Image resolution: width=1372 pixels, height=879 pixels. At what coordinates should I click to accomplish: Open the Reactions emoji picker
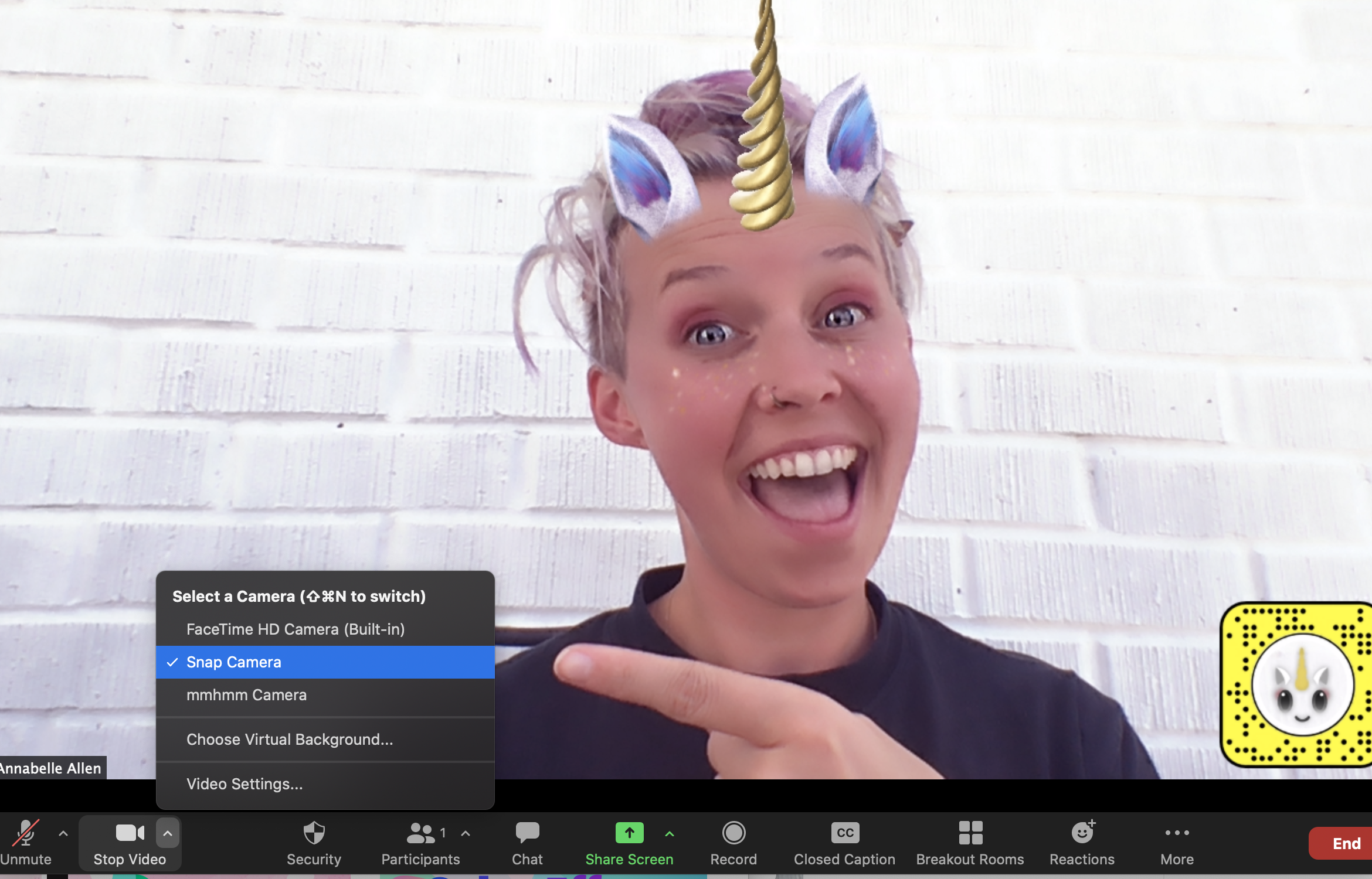coord(1082,842)
